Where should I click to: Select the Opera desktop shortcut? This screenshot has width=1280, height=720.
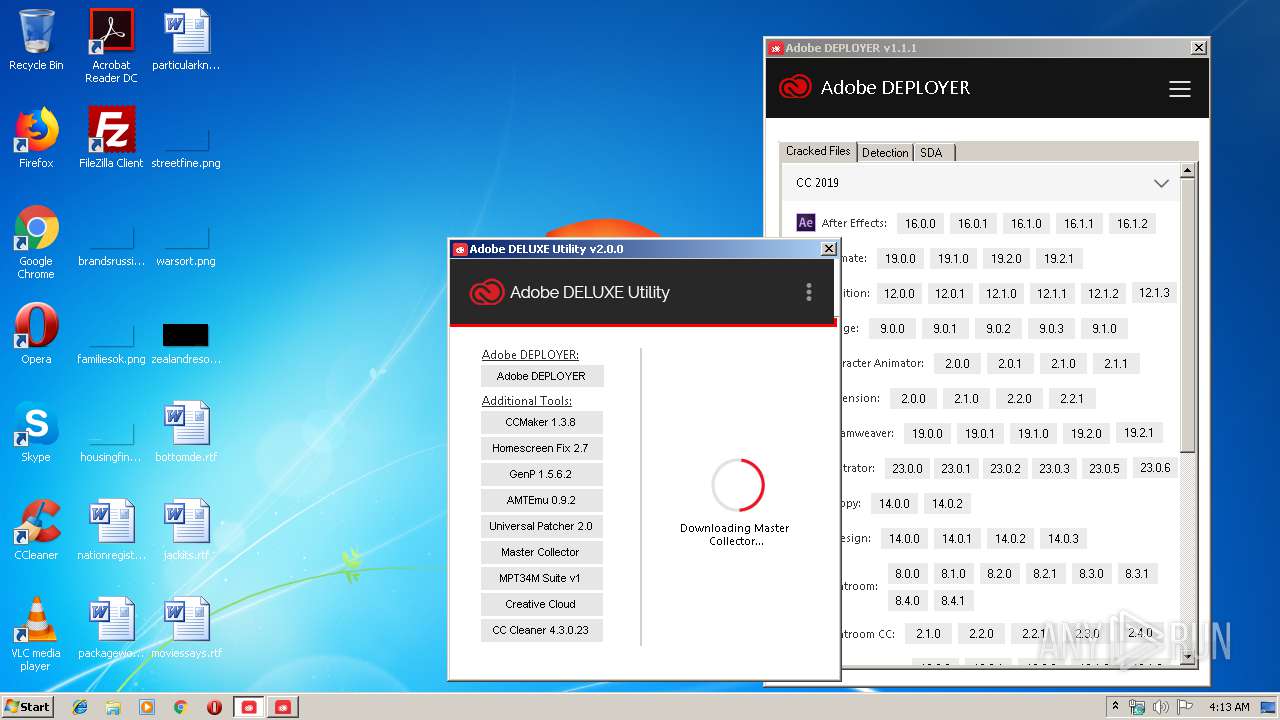pos(36,334)
